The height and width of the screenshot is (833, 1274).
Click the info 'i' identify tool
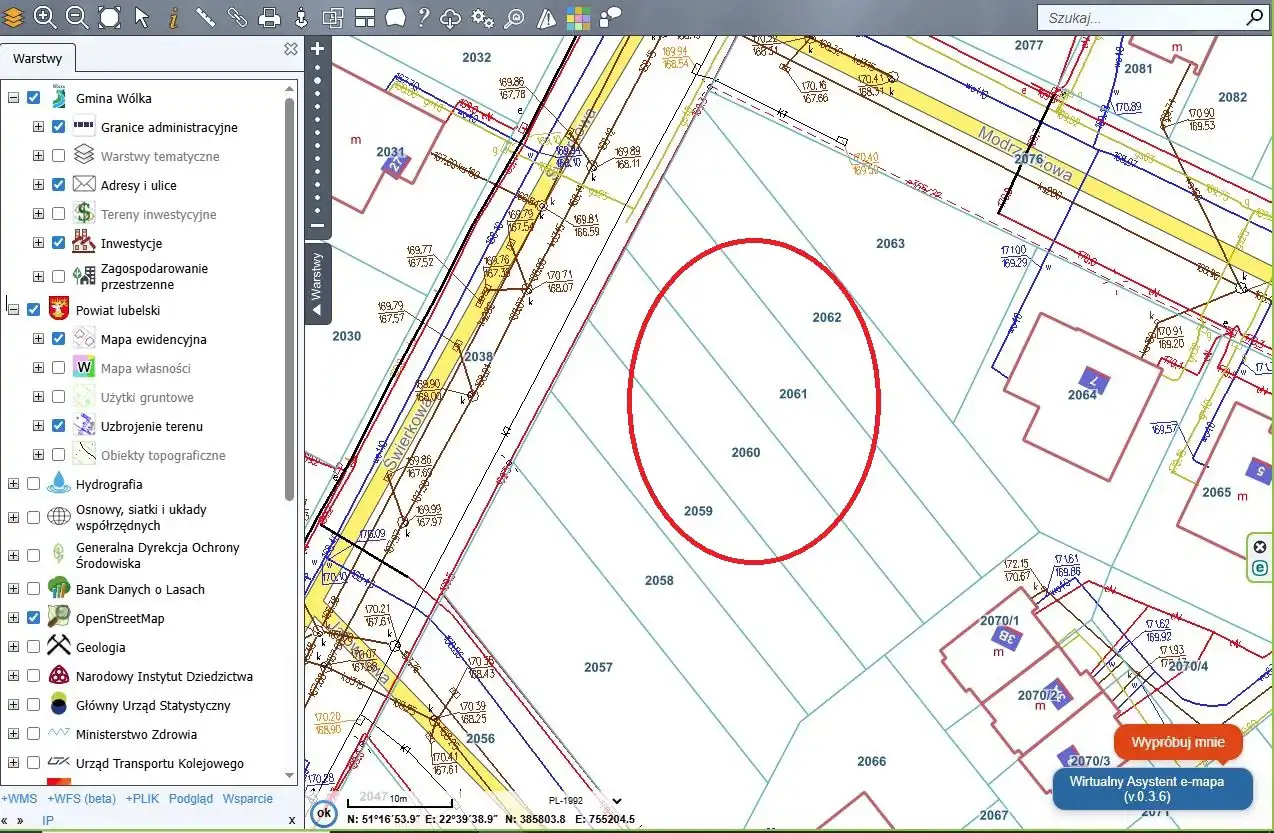coord(173,17)
